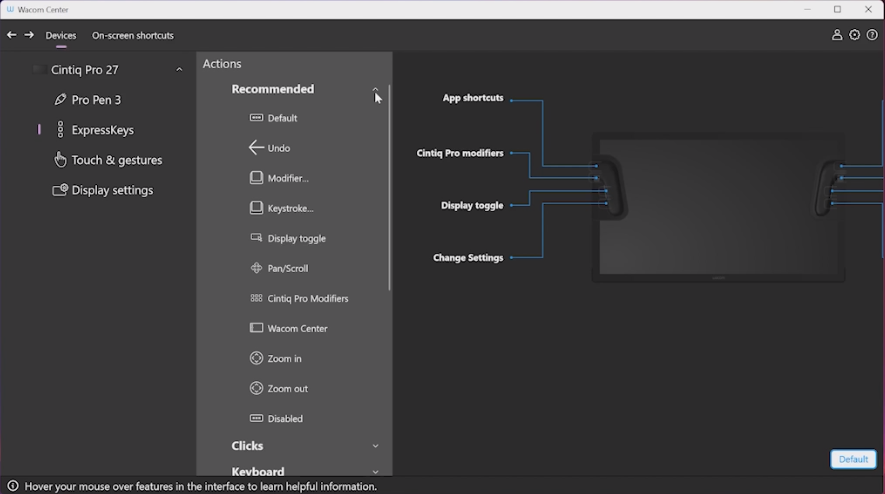Collapse the Cintiq Pro 27 device tree
This screenshot has height=494, width=885.
[179, 70]
